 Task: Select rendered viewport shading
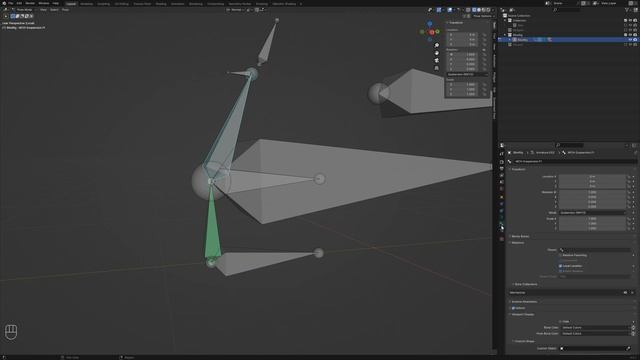[488, 10]
